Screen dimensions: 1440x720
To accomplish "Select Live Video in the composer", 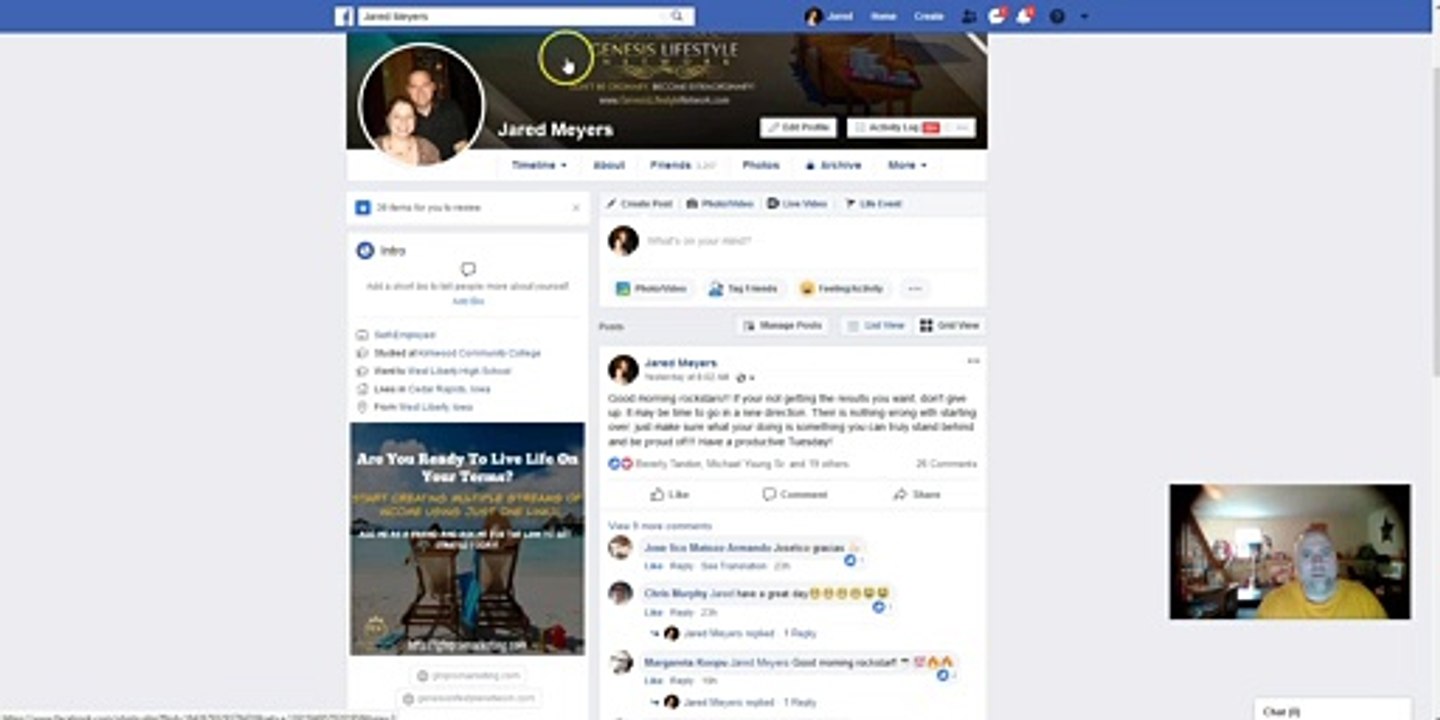I will coord(797,204).
